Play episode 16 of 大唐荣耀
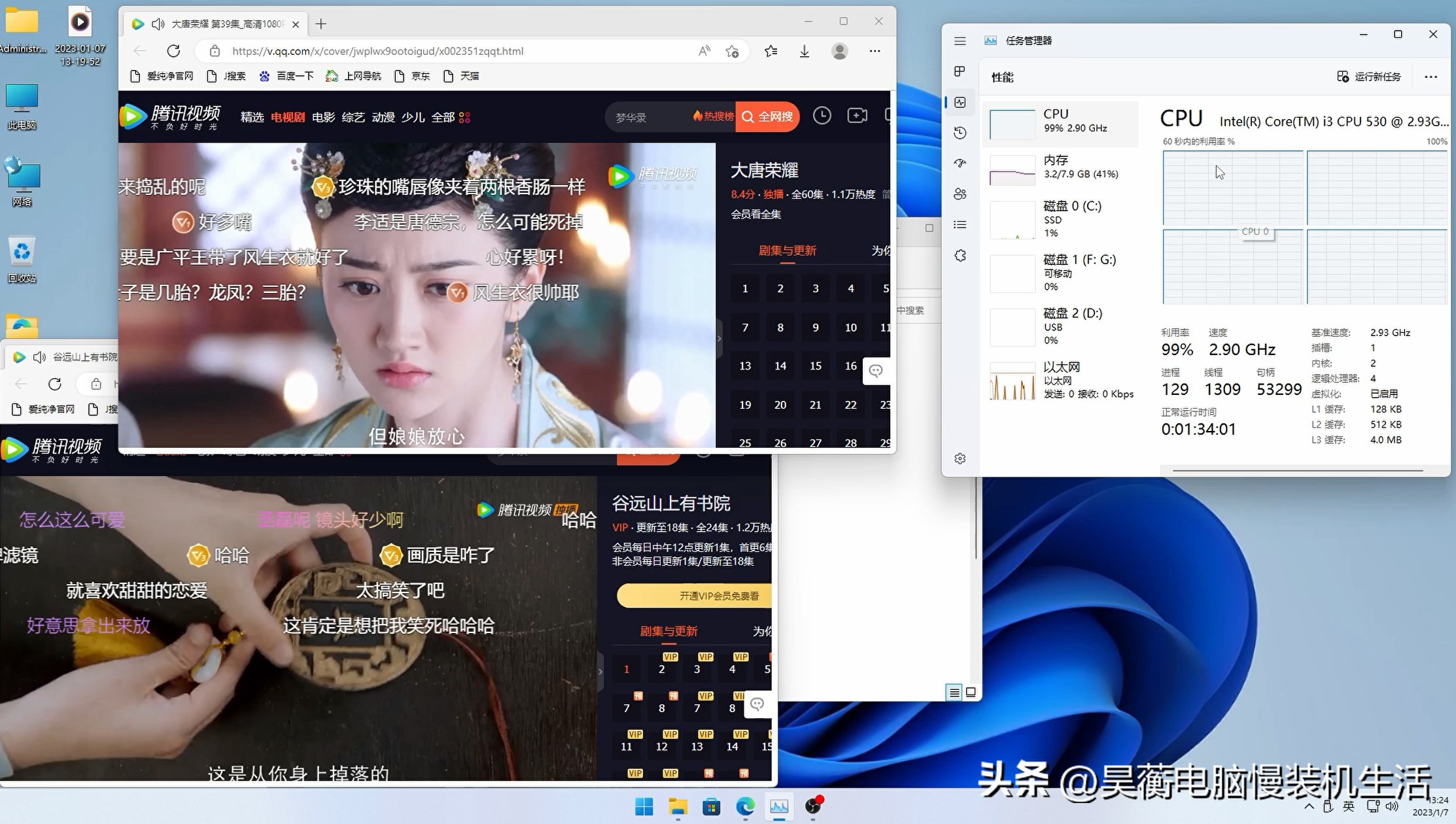Image resolution: width=1456 pixels, height=824 pixels. click(850, 366)
